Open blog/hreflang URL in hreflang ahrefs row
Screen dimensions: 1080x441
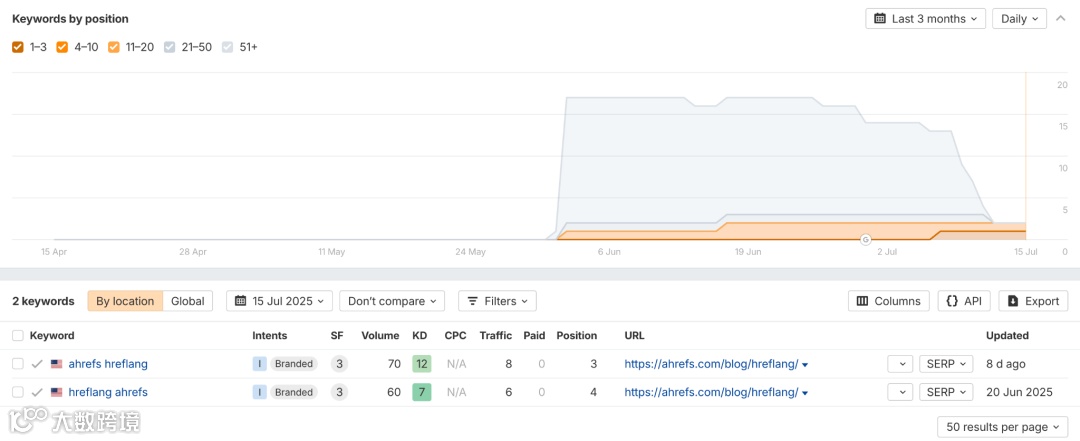click(712, 392)
